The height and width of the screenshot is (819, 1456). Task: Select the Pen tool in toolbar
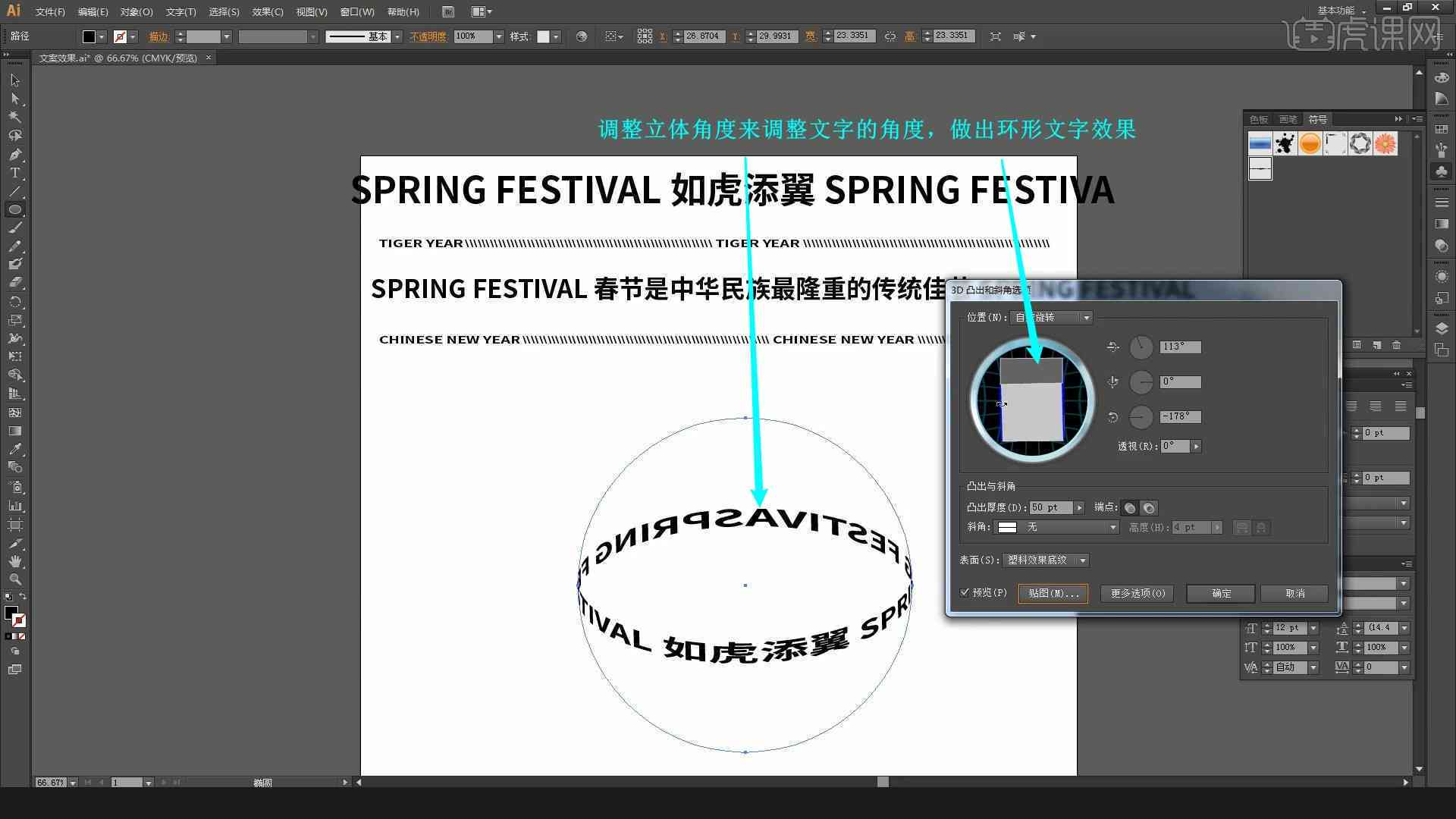click(x=14, y=153)
